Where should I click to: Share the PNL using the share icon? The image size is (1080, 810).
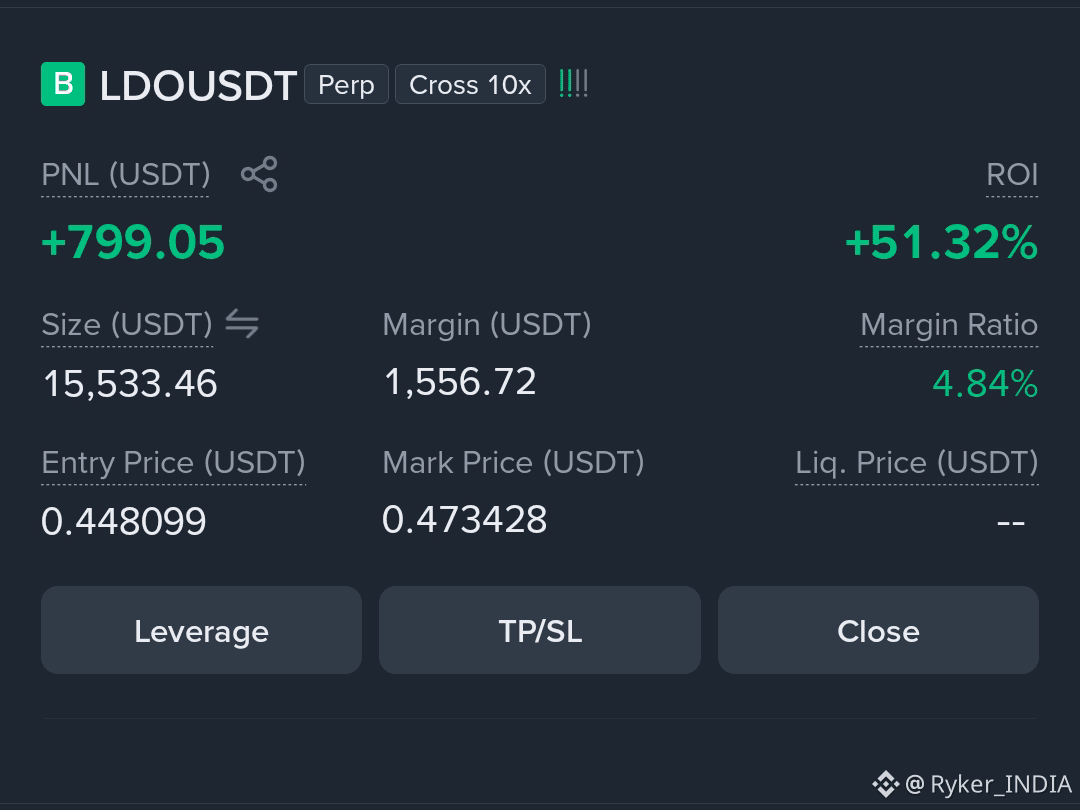tap(259, 174)
